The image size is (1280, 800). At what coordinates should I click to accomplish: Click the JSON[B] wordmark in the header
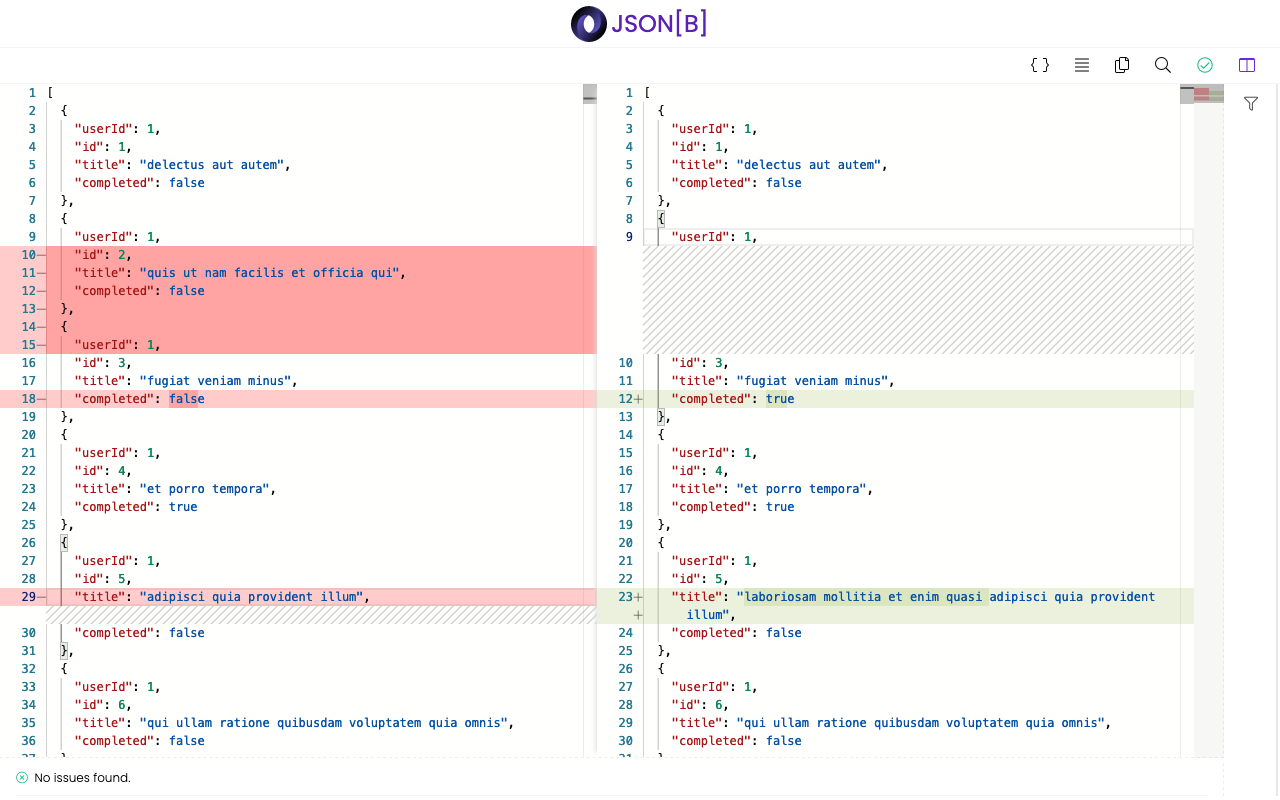click(658, 23)
